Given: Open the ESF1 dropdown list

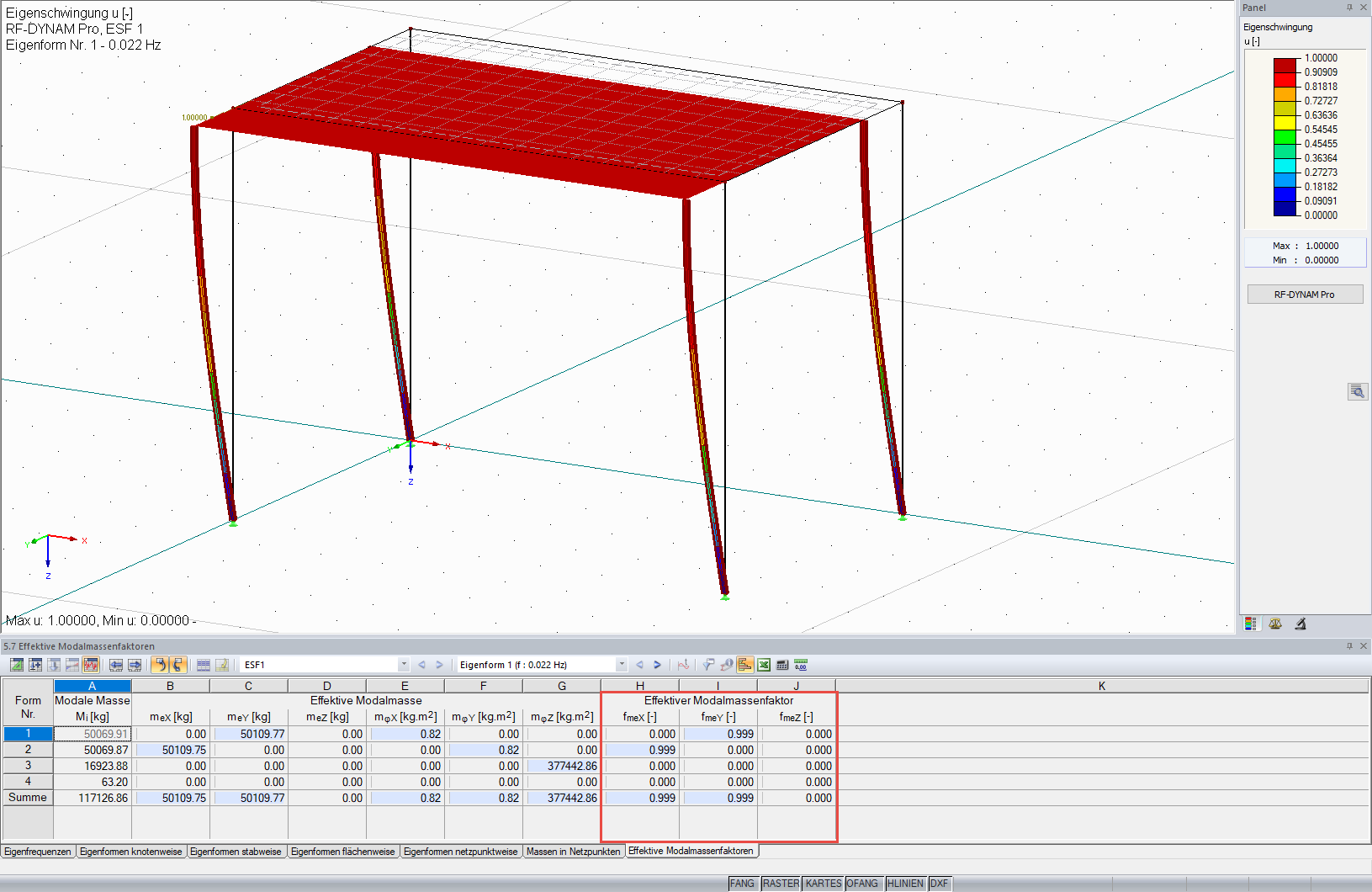Looking at the screenshot, I should (403, 664).
